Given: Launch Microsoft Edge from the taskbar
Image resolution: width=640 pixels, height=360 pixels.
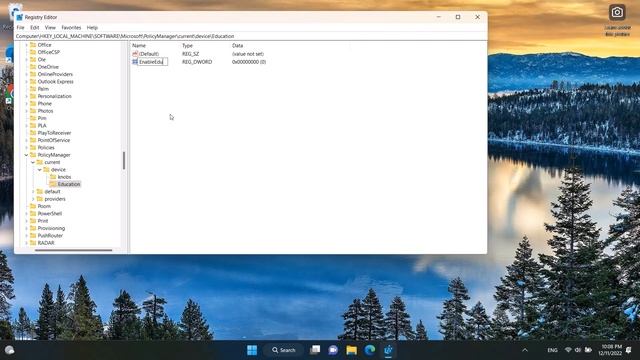Looking at the screenshot, I should point(370,350).
